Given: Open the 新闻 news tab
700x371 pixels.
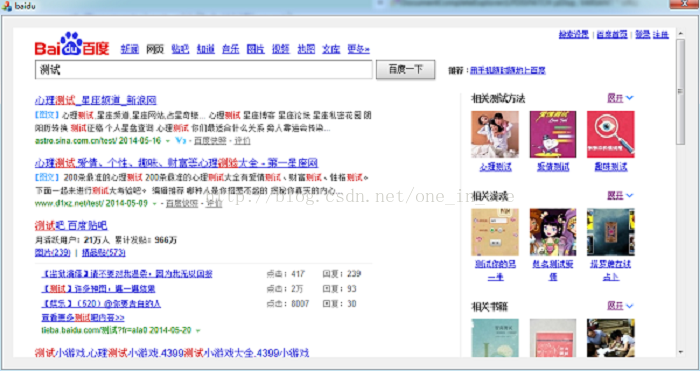Looking at the screenshot, I should [129, 49].
